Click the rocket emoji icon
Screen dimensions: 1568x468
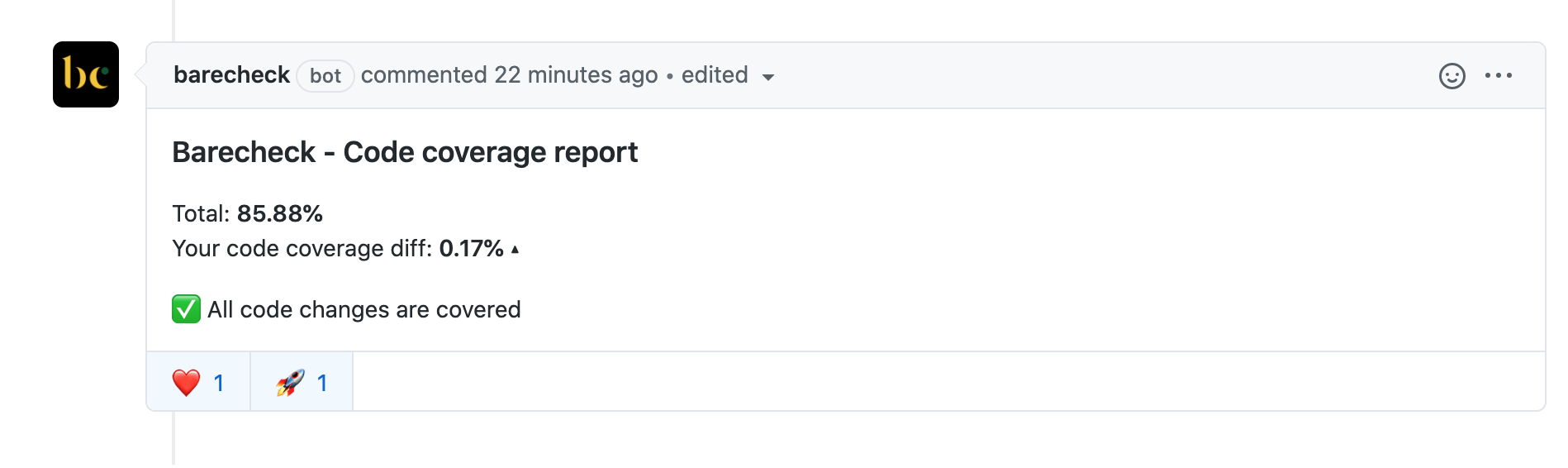pyautogui.click(x=290, y=383)
